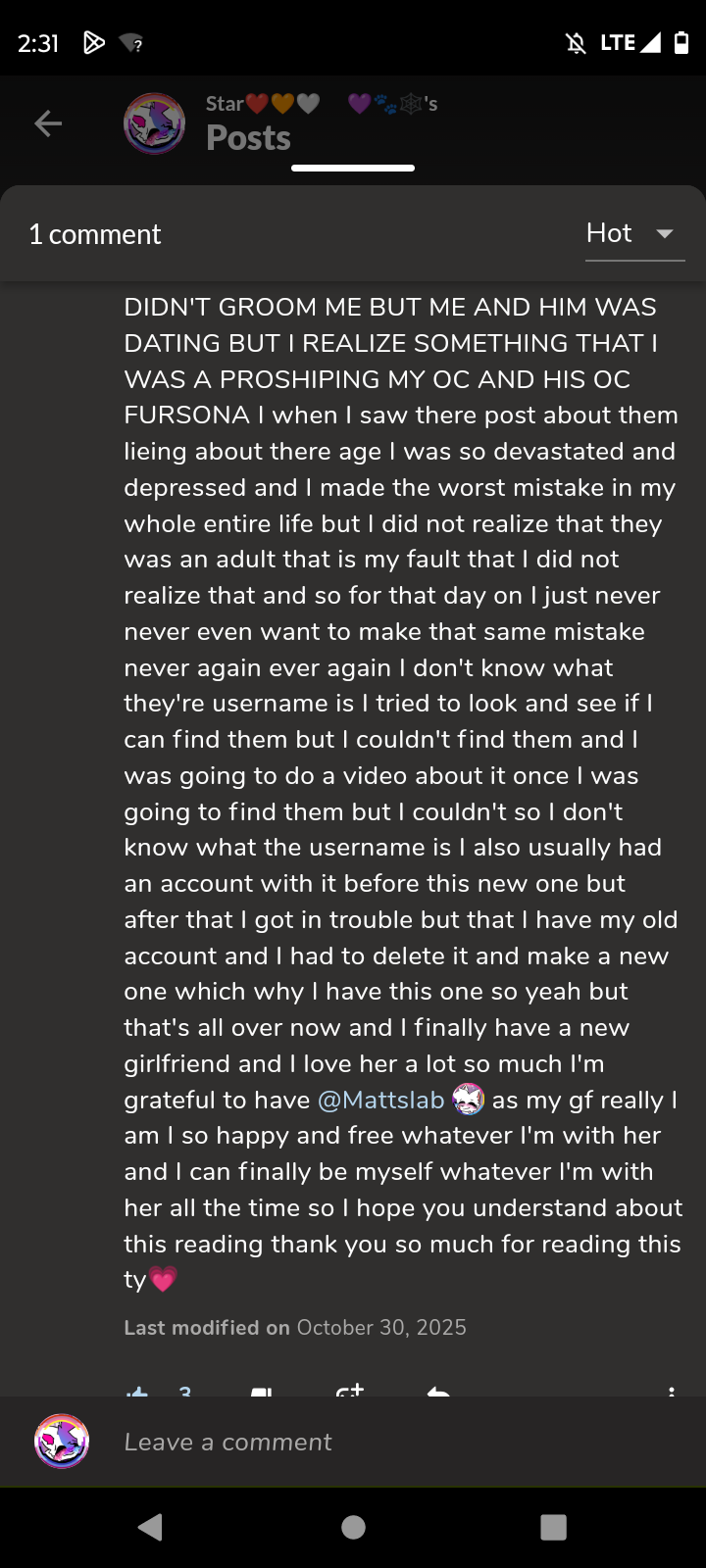Tap the 1 comment heading
706x1568 pixels.
[x=95, y=234]
